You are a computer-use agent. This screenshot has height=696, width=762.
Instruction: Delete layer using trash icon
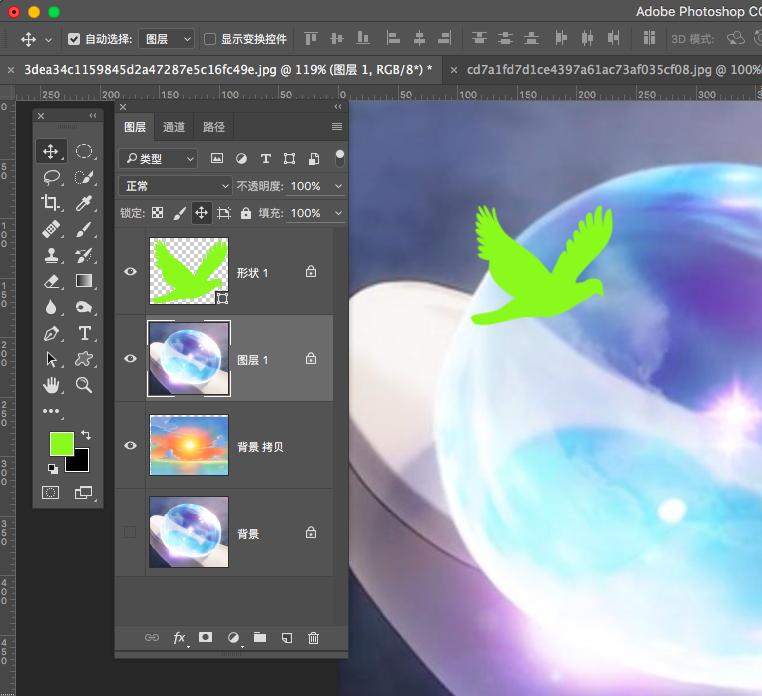pyautogui.click(x=313, y=637)
